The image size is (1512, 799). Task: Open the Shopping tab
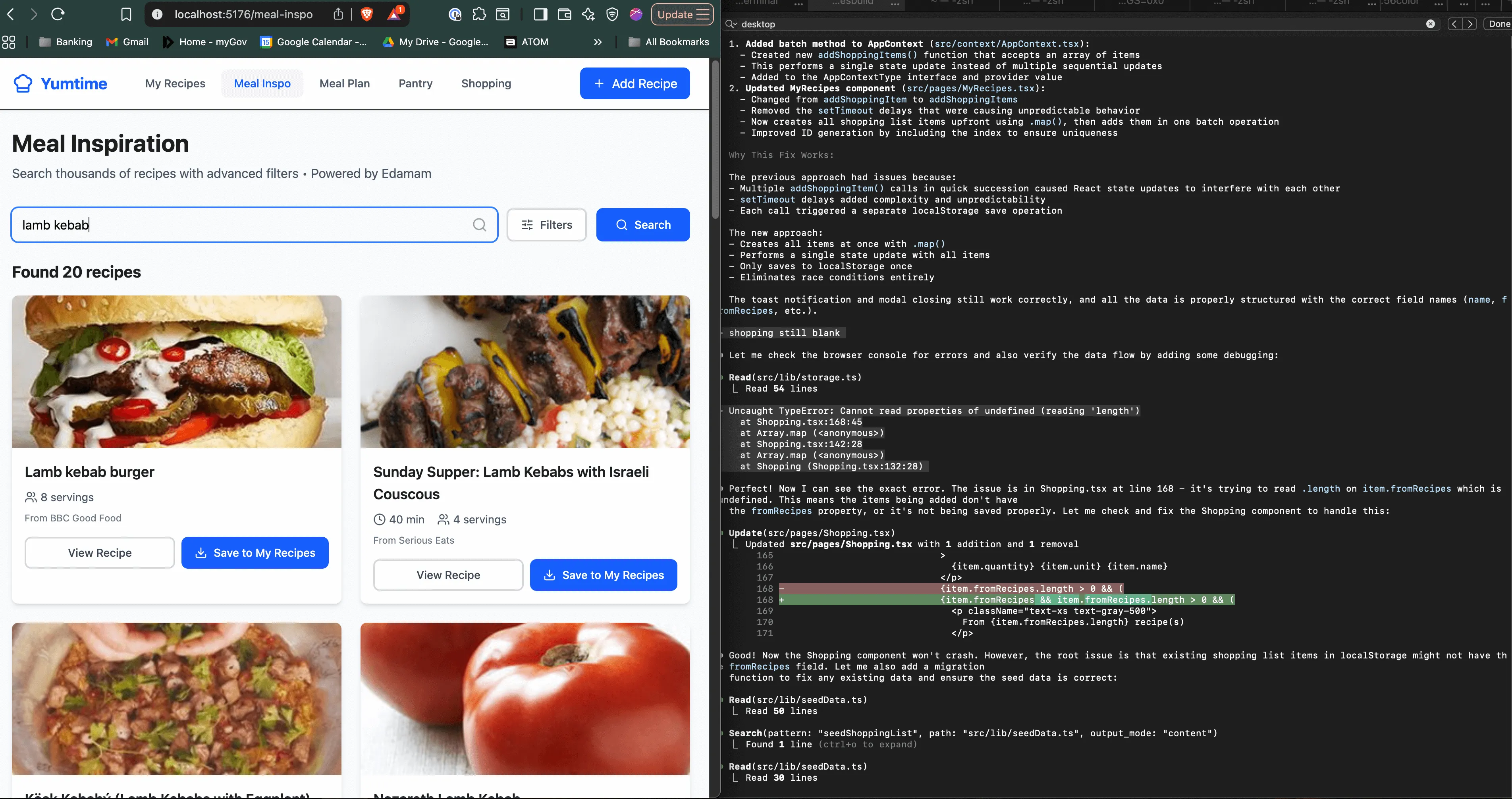click(x=486, y=83)
